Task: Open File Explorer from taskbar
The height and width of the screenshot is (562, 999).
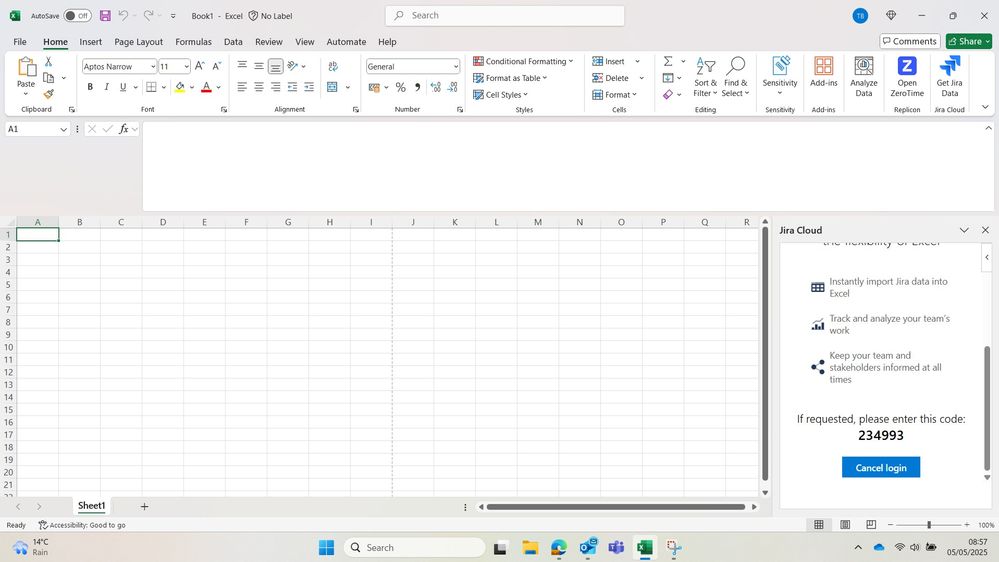Action: [x=530, y=547]
